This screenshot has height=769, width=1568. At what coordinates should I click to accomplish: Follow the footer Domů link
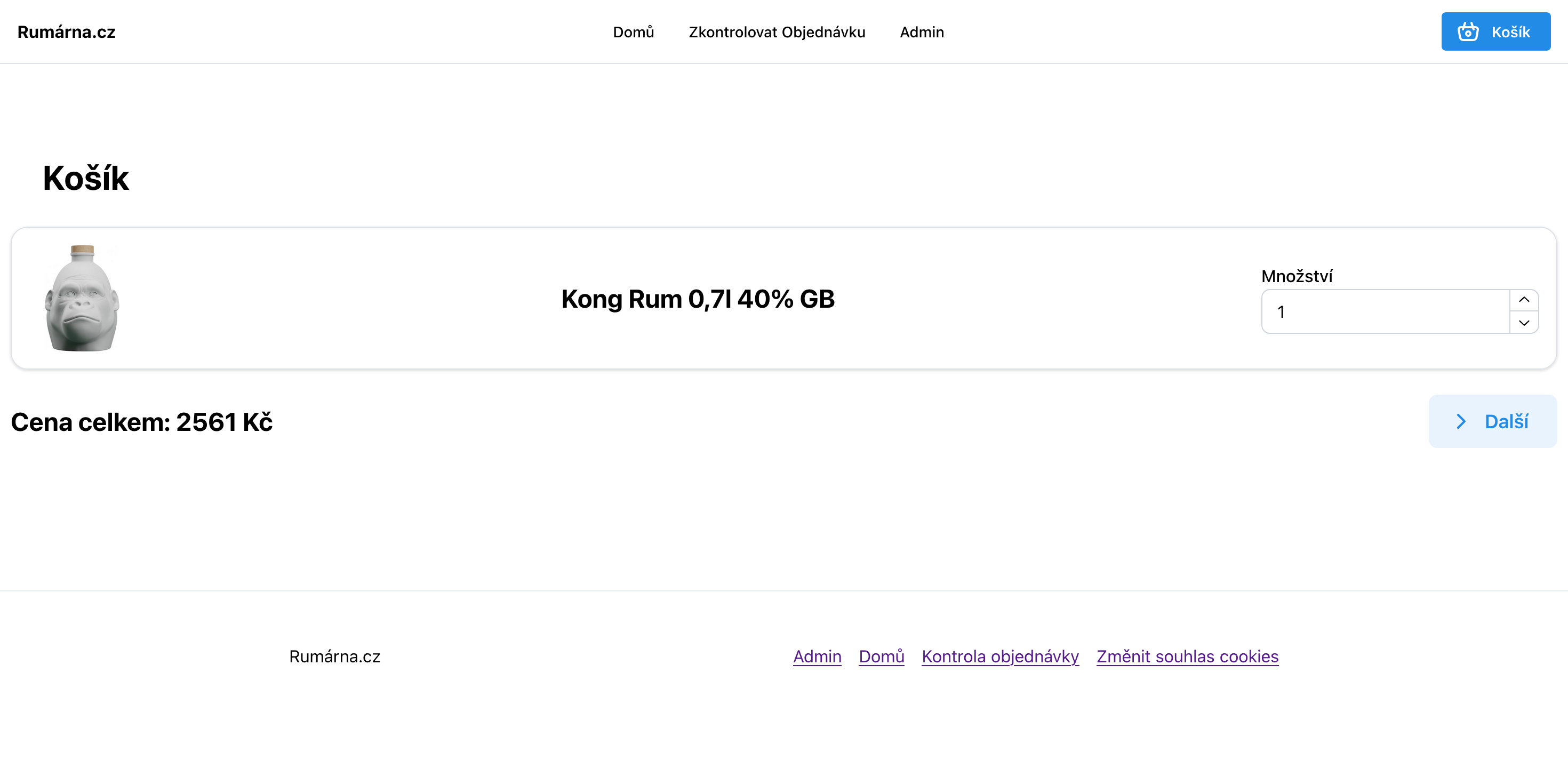click(882, 656)
